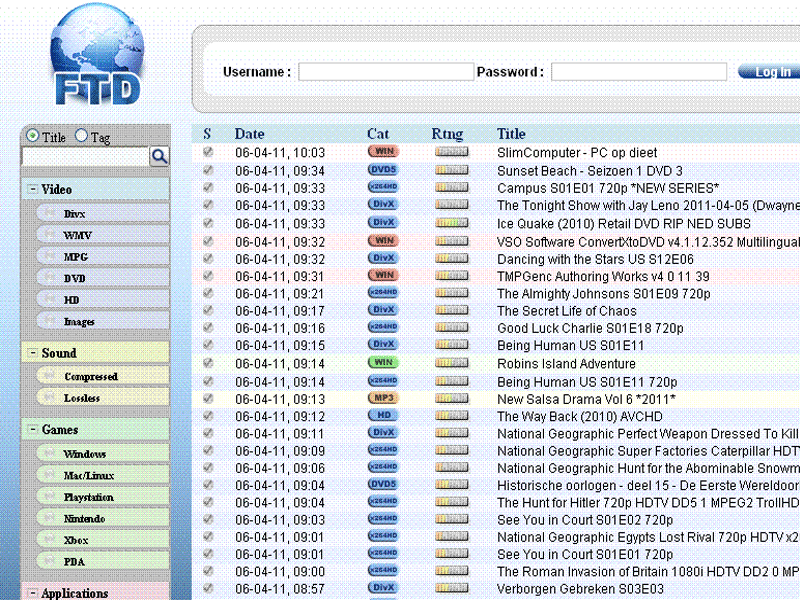Open the Nintendo games subcategory

103,518
